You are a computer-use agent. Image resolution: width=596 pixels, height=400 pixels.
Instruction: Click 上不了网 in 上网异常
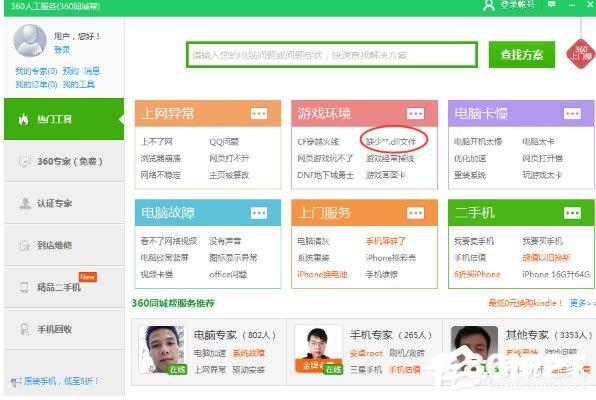tap(157, 142)
